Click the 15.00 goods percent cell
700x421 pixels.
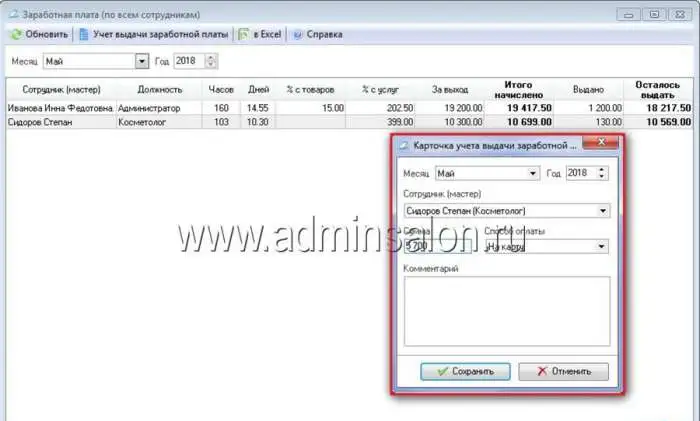(x=310, y=108)
